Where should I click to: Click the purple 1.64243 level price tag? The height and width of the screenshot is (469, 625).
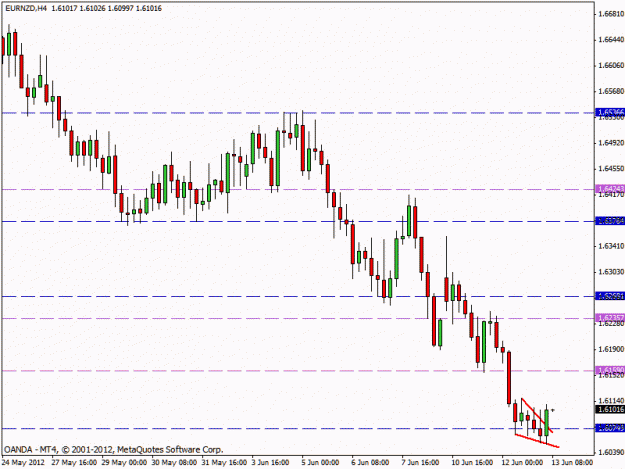point(610,189)
